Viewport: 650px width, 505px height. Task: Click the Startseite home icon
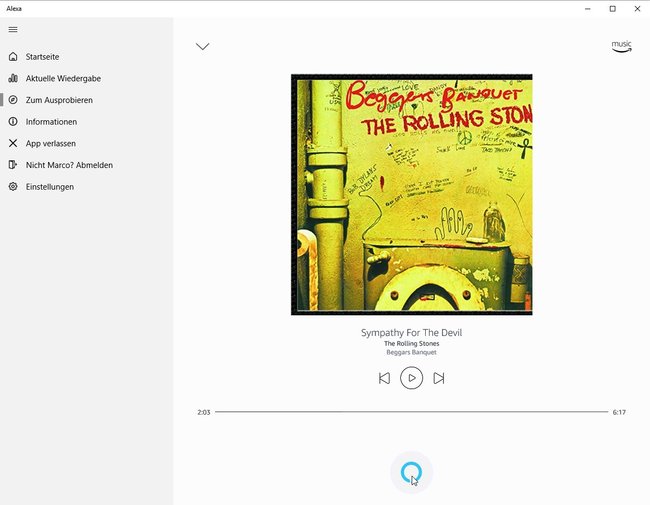(x=13, y=57)
